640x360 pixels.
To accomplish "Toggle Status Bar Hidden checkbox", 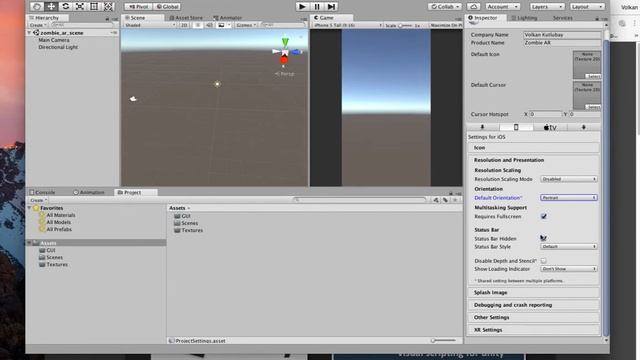I will click(544, 238).
